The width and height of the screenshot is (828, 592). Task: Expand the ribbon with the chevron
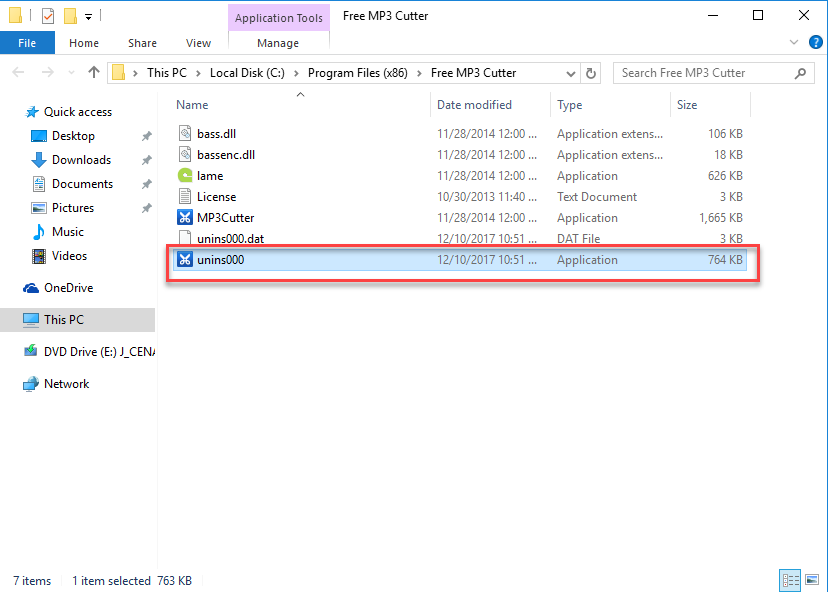tap(794, 42)
